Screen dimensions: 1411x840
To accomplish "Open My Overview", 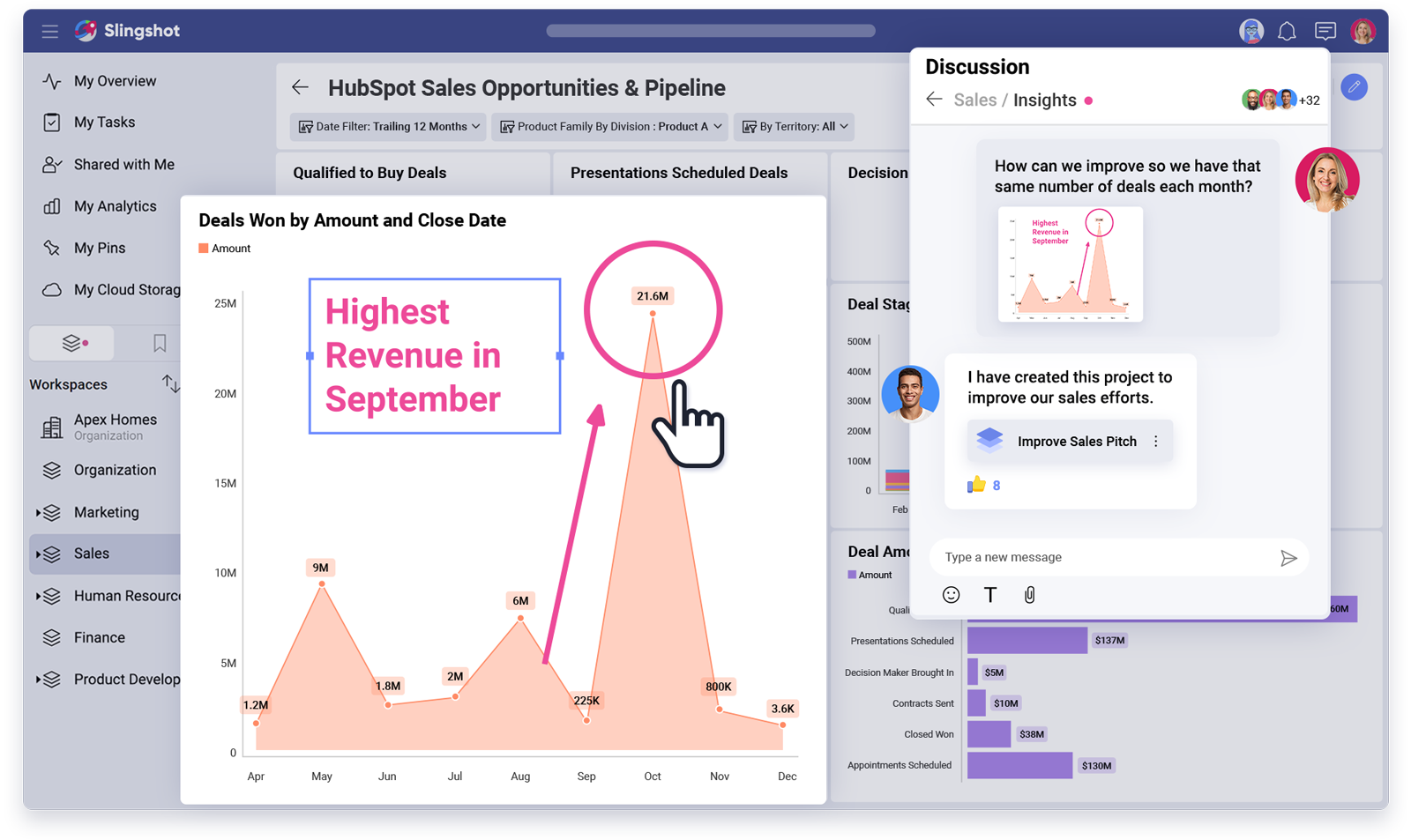I will coord(115,81).
